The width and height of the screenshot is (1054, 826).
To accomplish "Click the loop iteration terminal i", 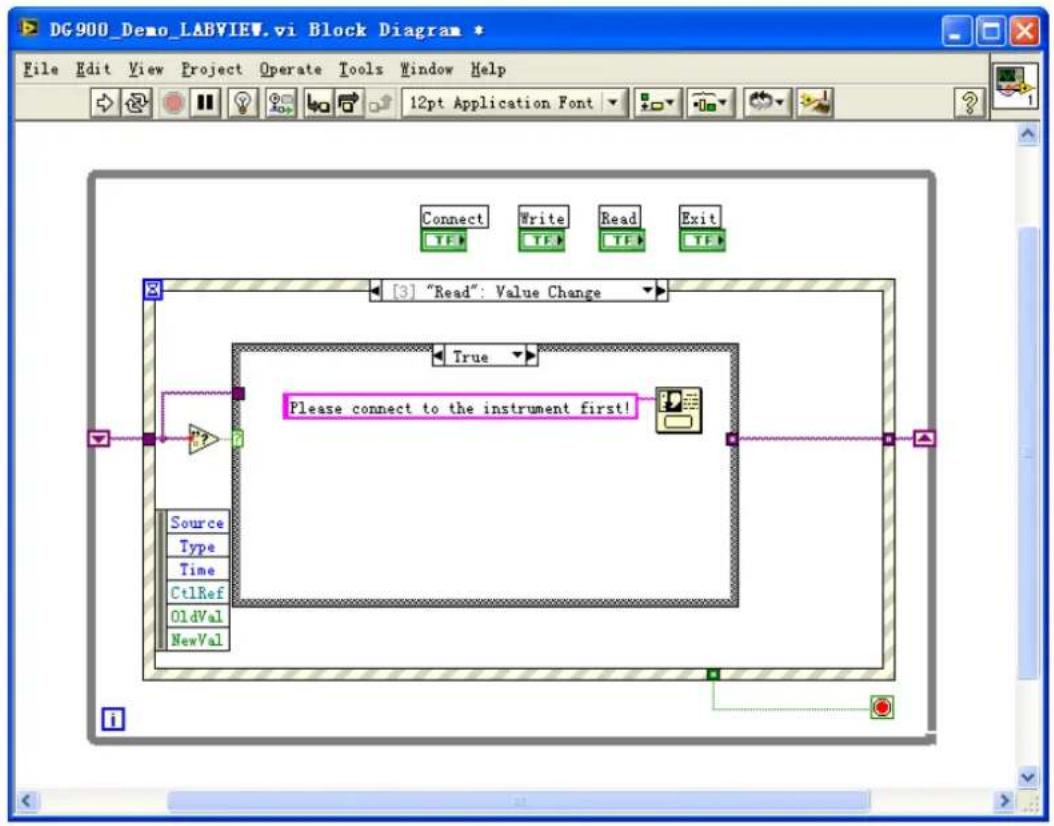I will (x=113, y=719).
